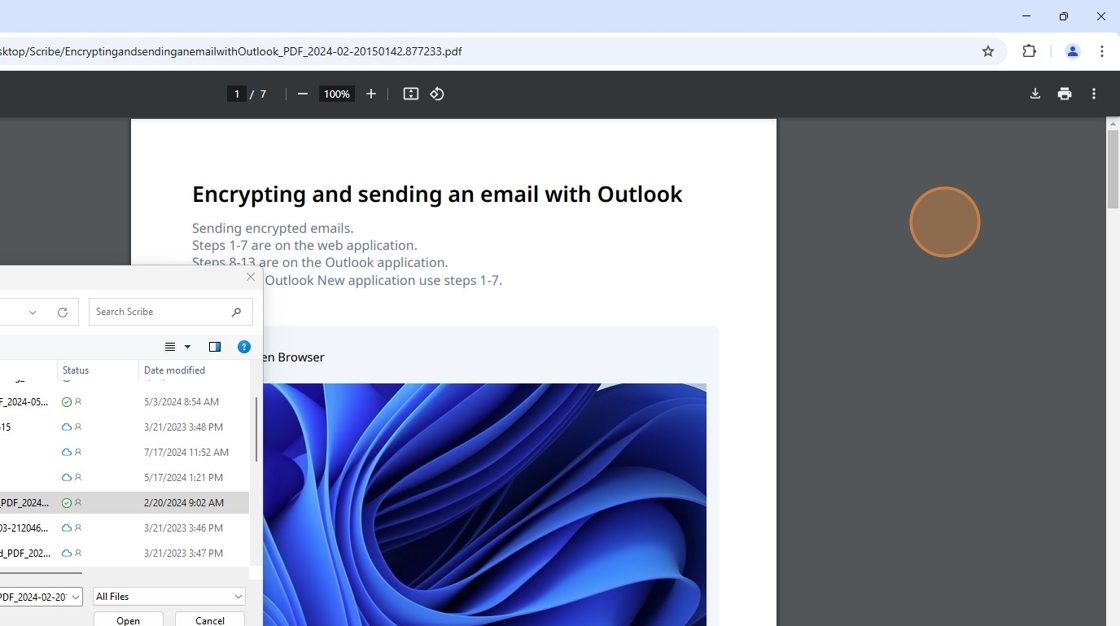Open file dialog help icon

(244, 347)
